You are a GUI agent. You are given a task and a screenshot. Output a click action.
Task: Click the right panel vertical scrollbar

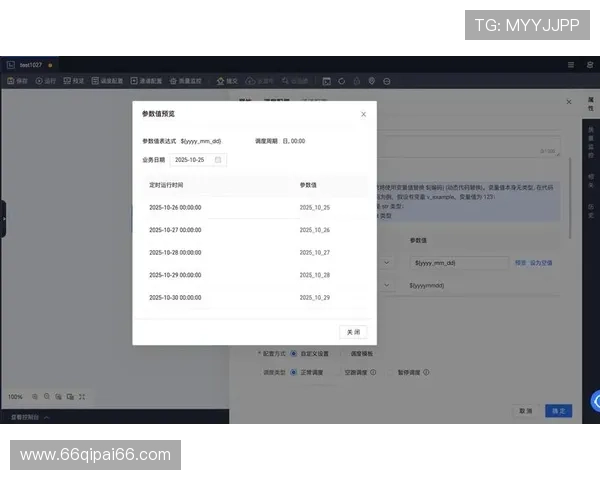[570, 198]
